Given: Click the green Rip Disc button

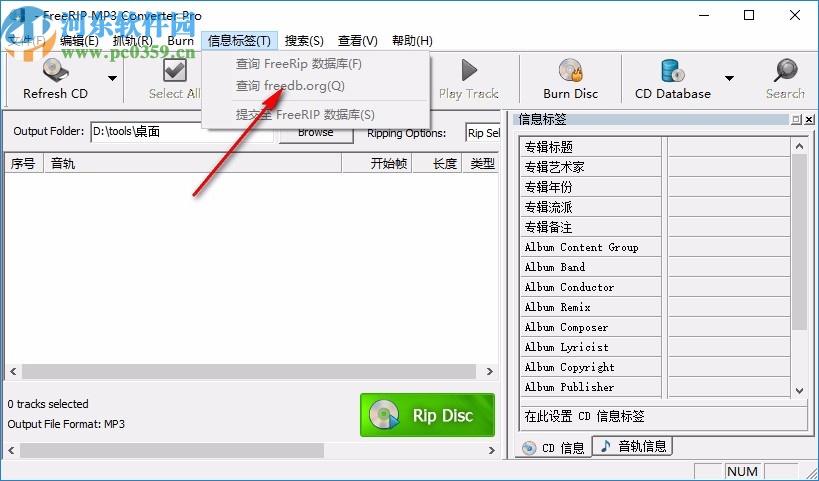Looking at the screenshot, I should [427, 415].
